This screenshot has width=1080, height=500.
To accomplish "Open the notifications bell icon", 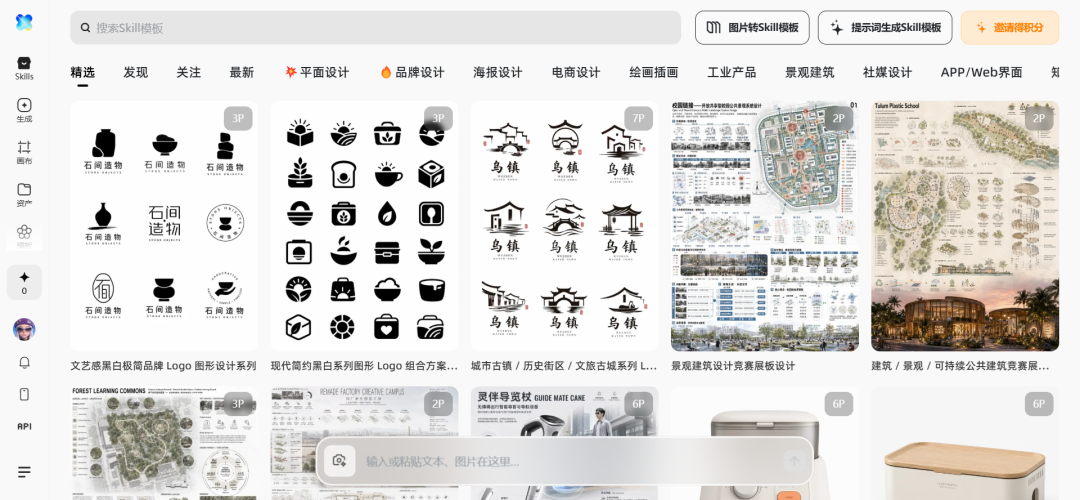I will 24,362.
